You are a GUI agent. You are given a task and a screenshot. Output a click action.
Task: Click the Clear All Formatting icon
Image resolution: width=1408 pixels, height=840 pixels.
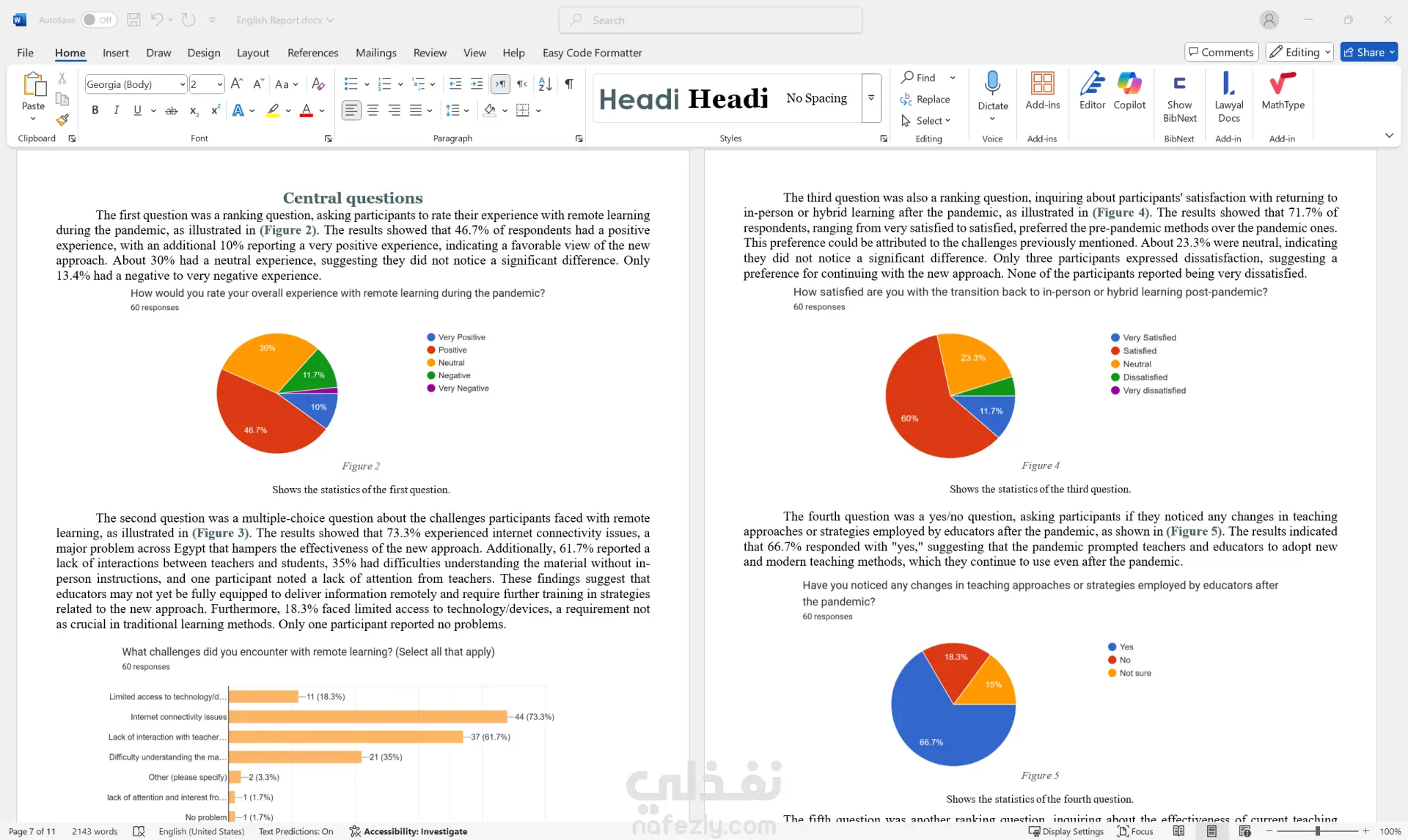(x=318, y=84)
